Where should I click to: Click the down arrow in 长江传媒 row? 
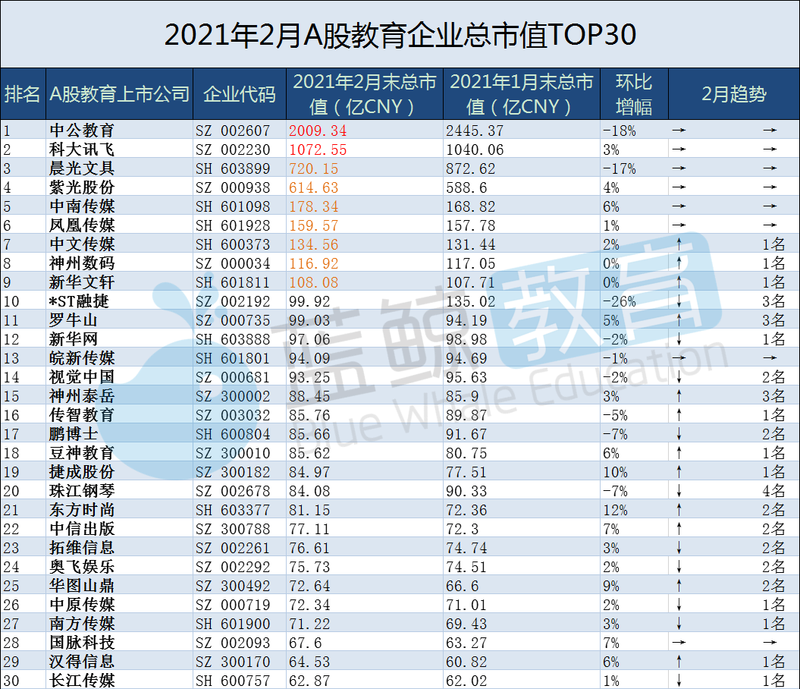[x=679, y=680]
